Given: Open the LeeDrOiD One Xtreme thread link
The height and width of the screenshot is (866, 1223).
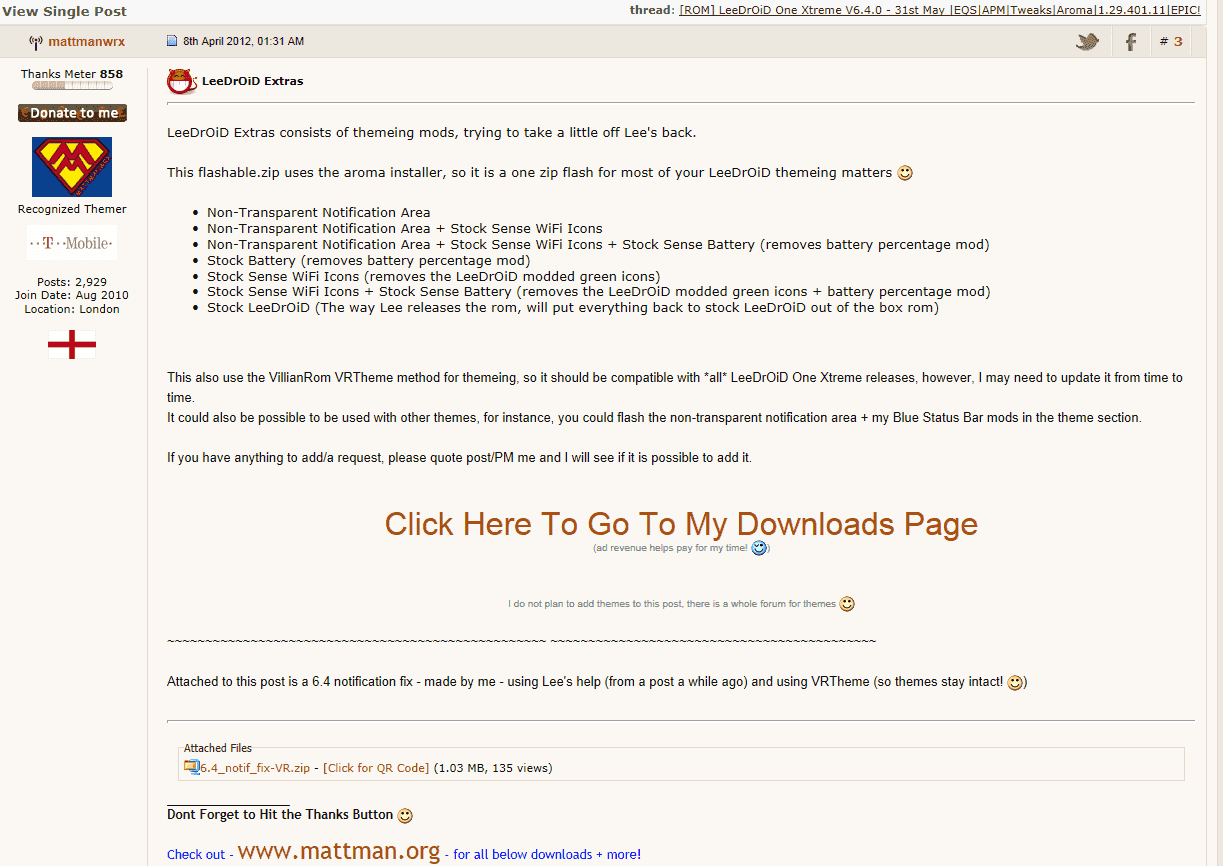Looking at the screenshot, I should tap(940, 11).
